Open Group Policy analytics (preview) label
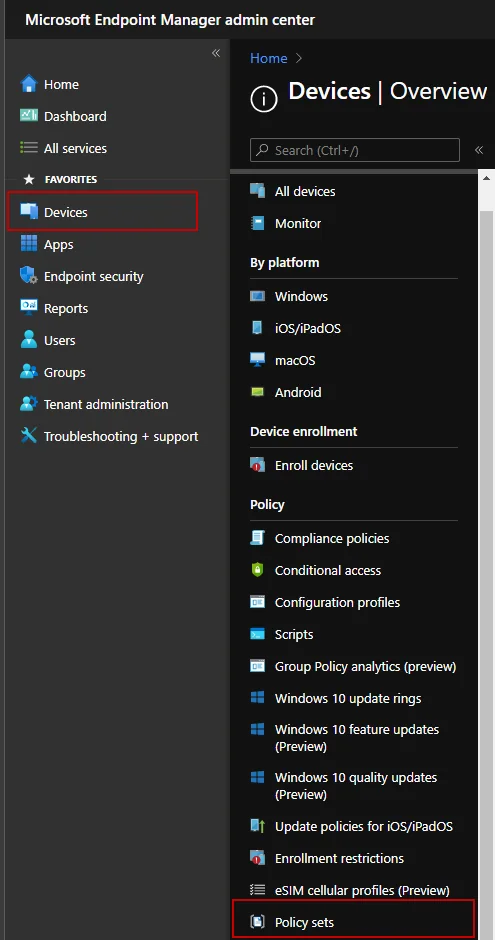The height and width of the screenshot is (940, 495). tap(366, 667)
